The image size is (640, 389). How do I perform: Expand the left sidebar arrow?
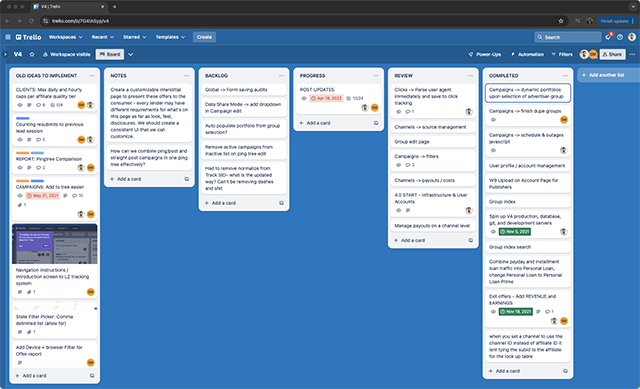coord(5,54)
